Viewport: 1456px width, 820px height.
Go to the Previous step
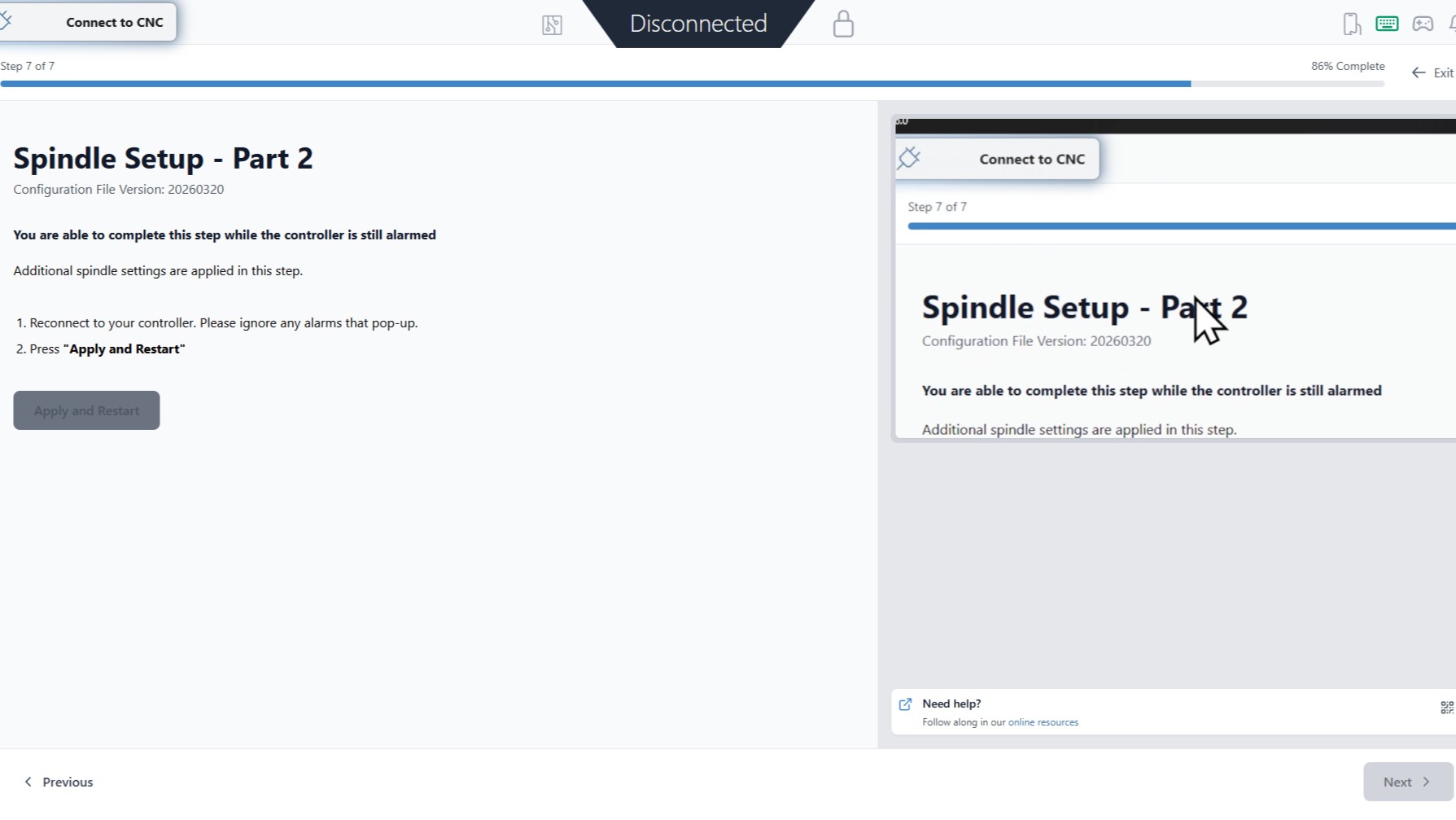(59, 782)
